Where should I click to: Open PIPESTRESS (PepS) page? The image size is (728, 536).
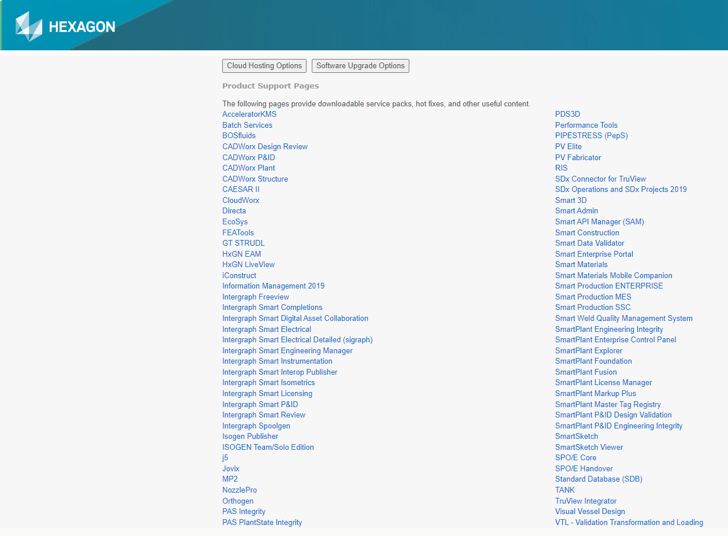coord(591,136)
